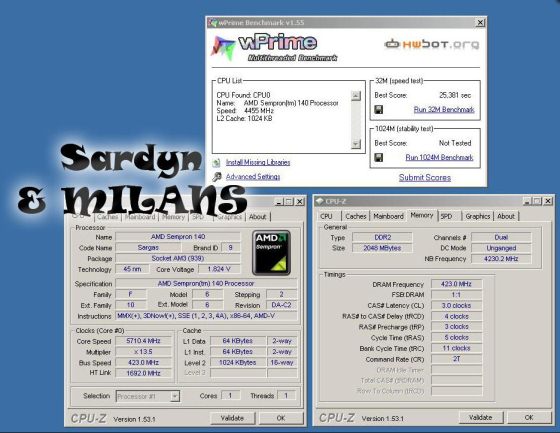This screenshot has height=433, width=560.
Task: Click the CPU-Z title bar icon in Memory window
Action: click(320, 201)
